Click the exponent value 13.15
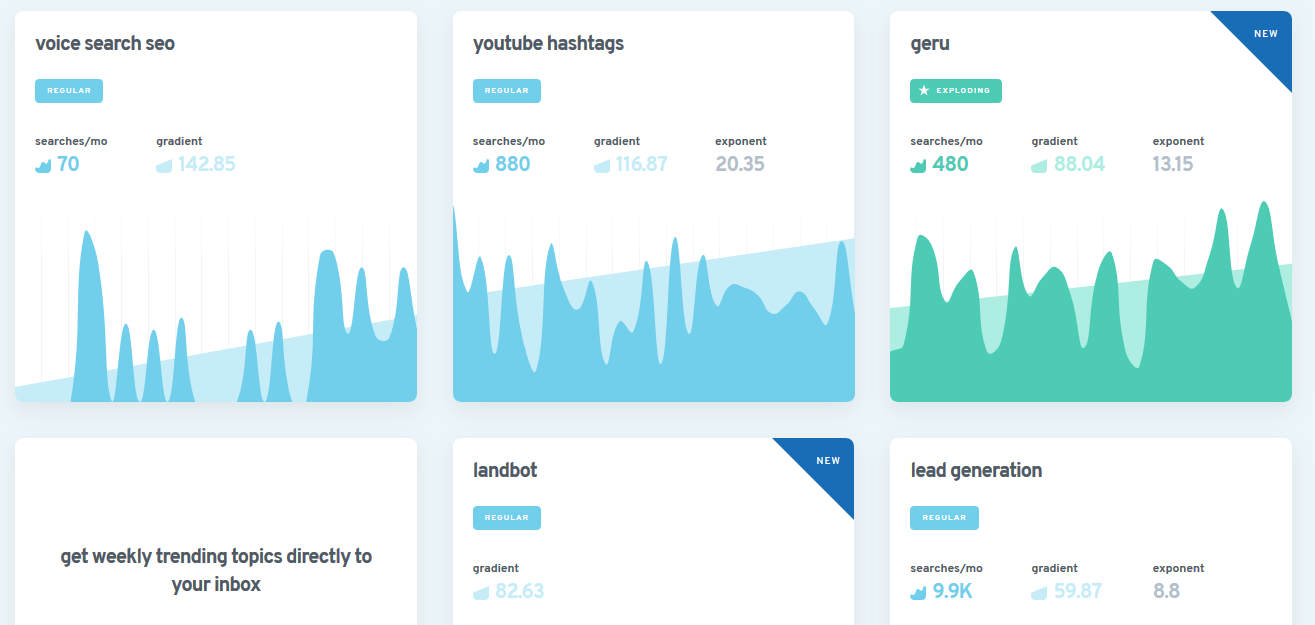 click(x=1173, y=165)
